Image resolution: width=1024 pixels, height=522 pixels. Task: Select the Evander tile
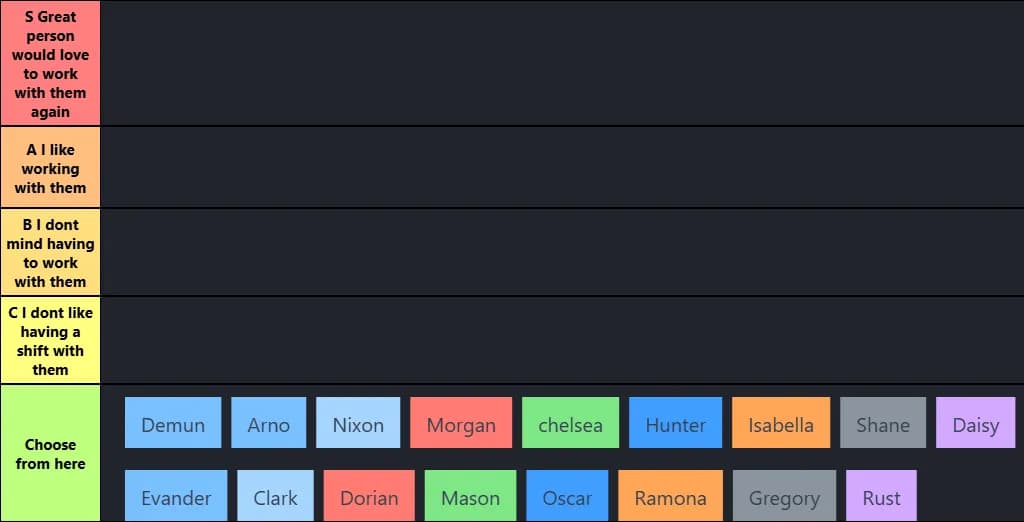[176, 496]
